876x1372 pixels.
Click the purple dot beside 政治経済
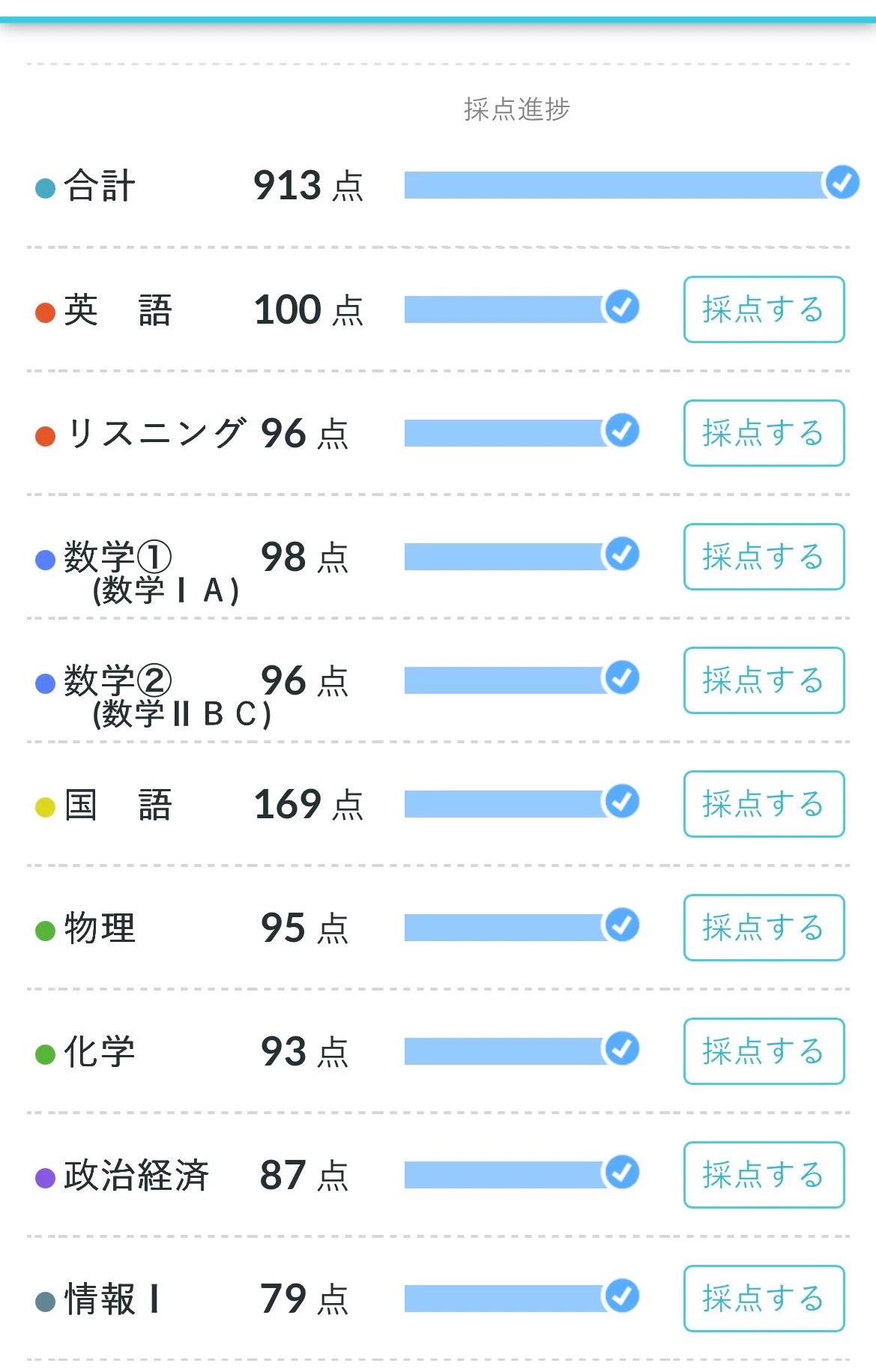[x=46, y=1178]
